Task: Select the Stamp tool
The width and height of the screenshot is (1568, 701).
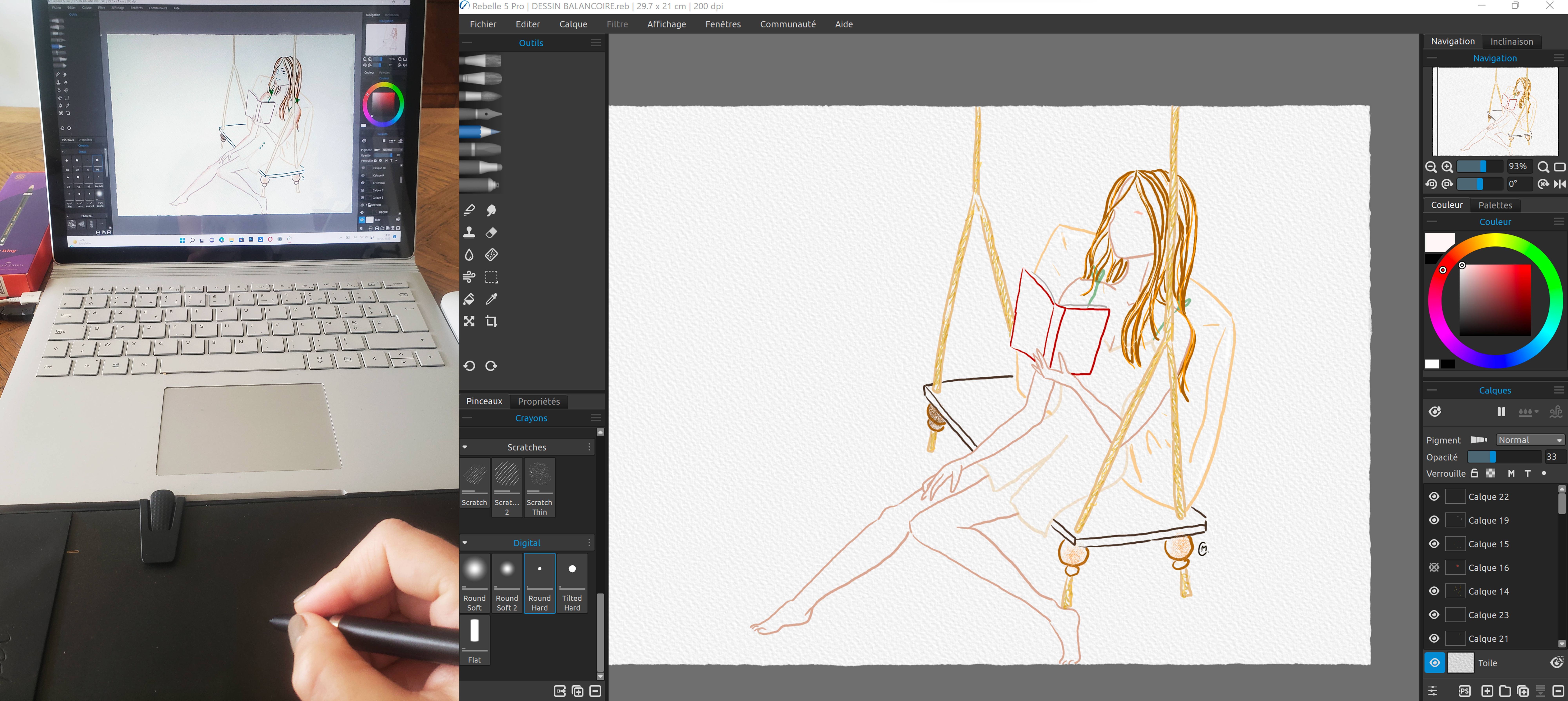Action: [x=469, y=232]
